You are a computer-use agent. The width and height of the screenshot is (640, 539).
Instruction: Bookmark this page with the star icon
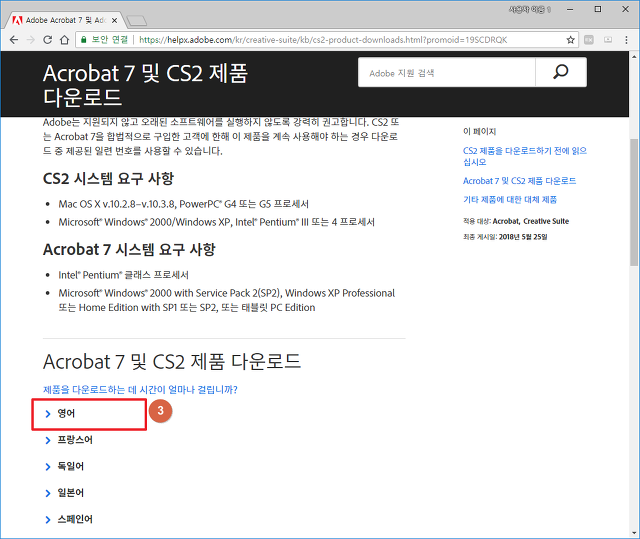pos(570,40)
